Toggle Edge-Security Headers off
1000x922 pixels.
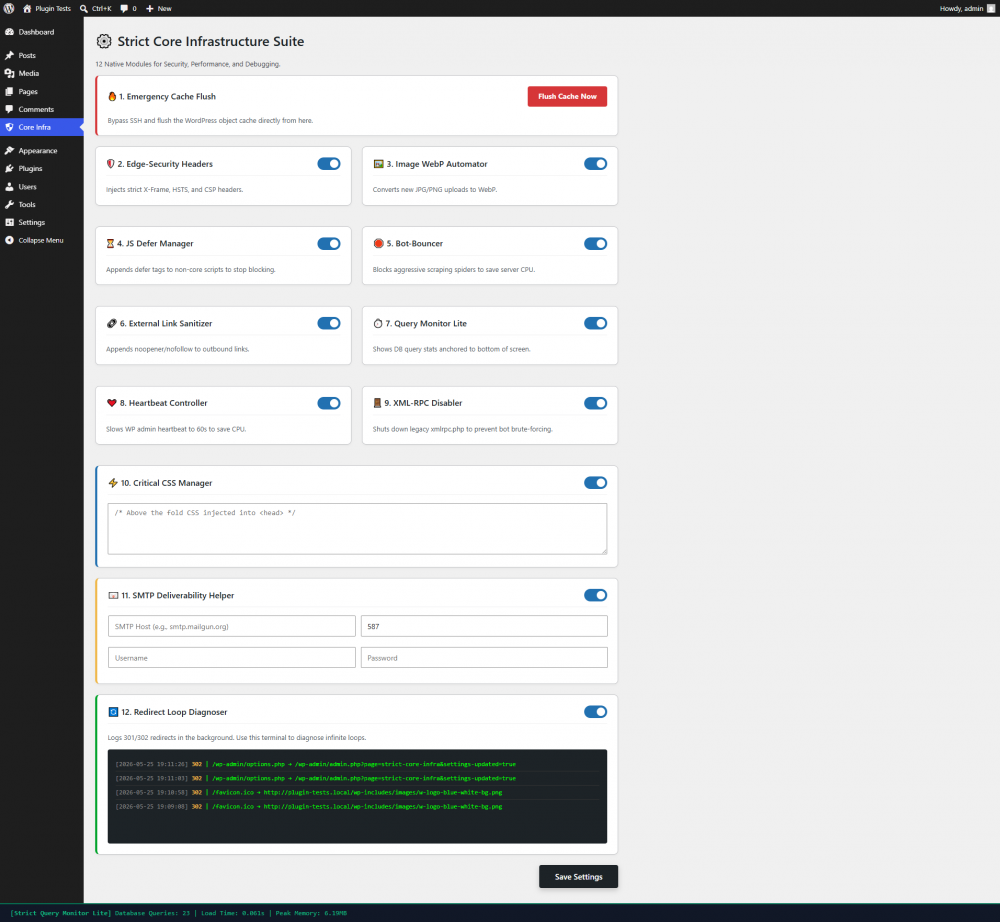329,164
